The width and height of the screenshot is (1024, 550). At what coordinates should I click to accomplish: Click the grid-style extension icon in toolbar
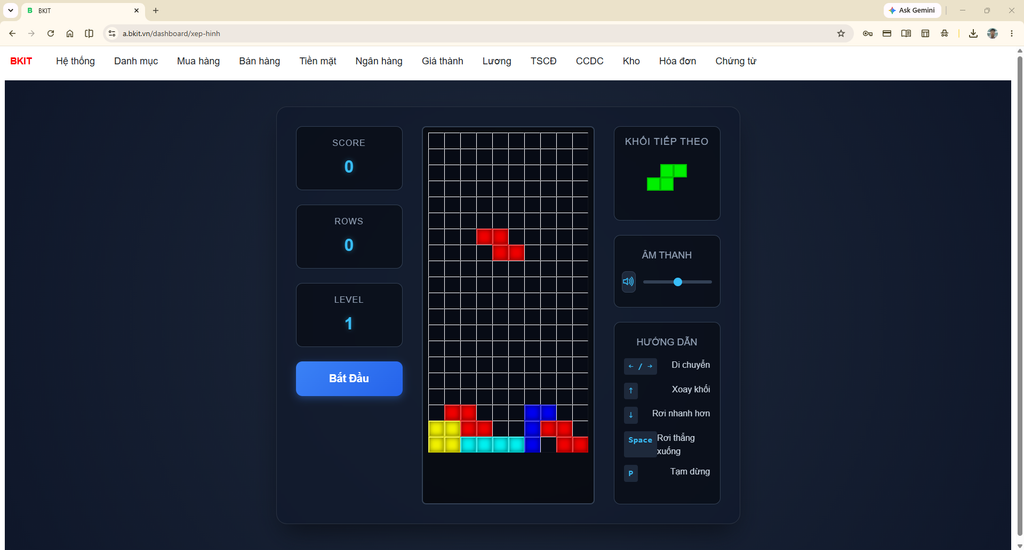point(925,33)
